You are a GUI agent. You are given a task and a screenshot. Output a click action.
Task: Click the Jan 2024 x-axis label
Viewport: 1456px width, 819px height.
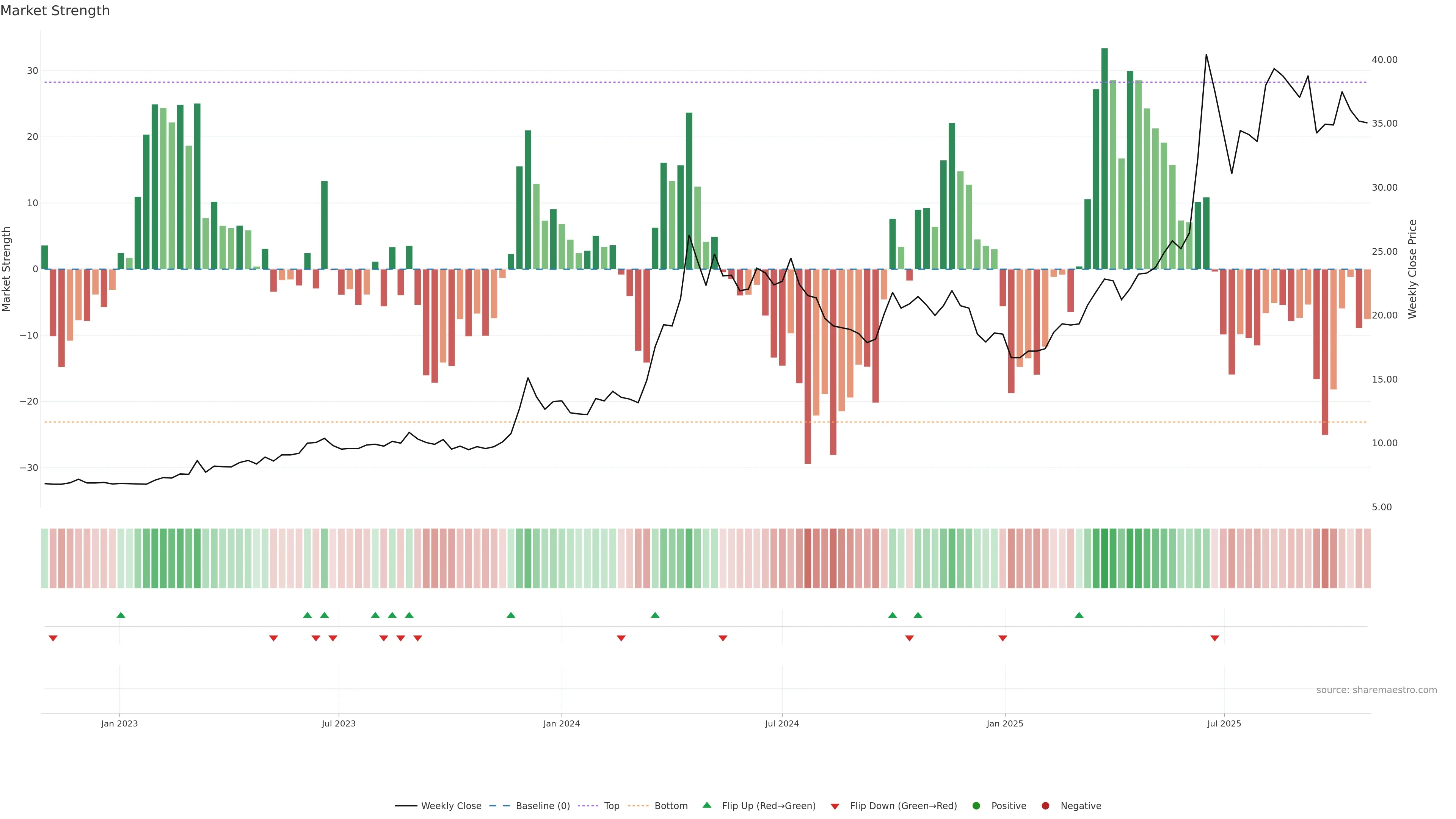pos(561,723)
